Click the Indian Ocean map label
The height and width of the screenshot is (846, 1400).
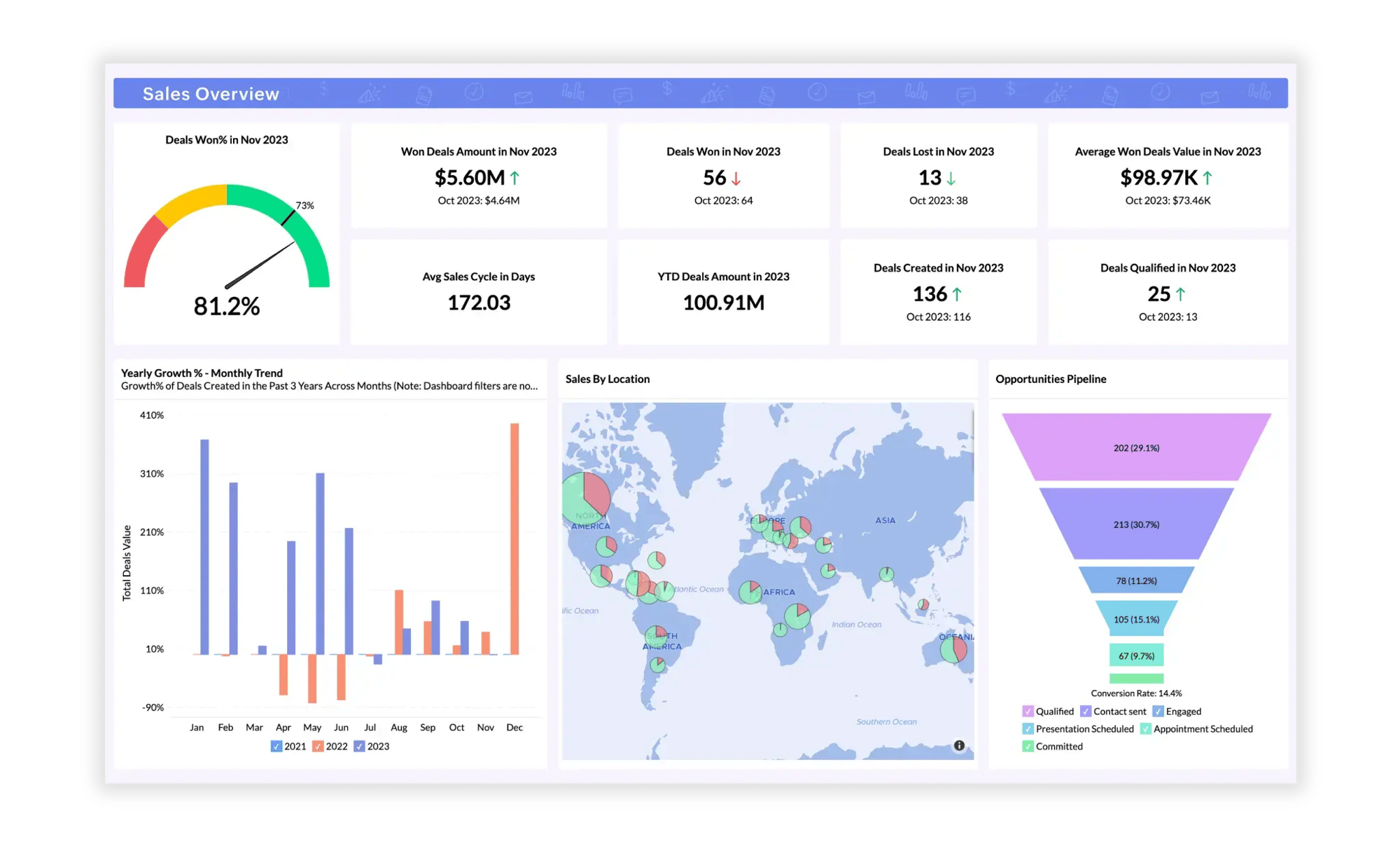point(856,624)
